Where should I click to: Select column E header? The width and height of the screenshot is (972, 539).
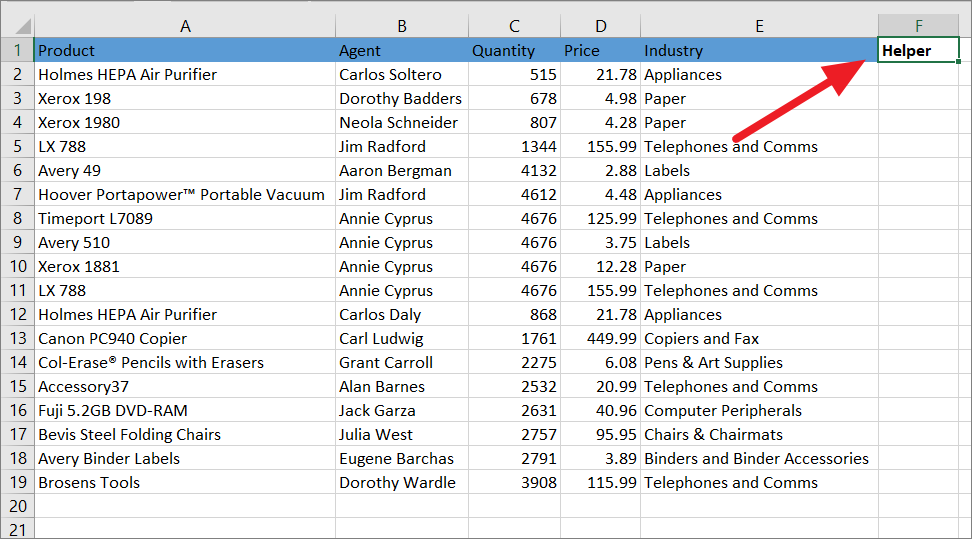(759, 26)
